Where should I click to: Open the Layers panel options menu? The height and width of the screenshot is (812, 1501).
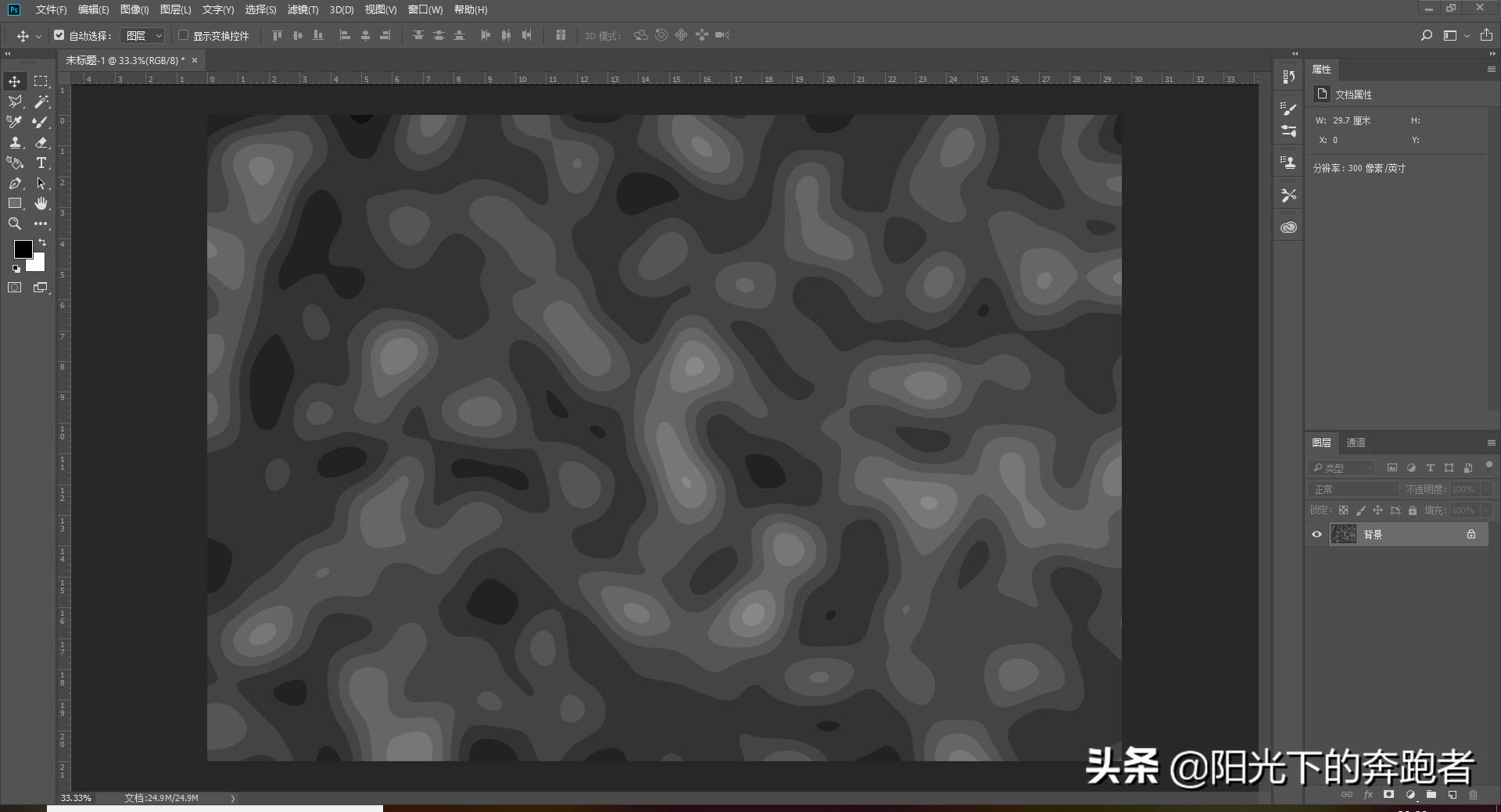(x=1491, y=443)
